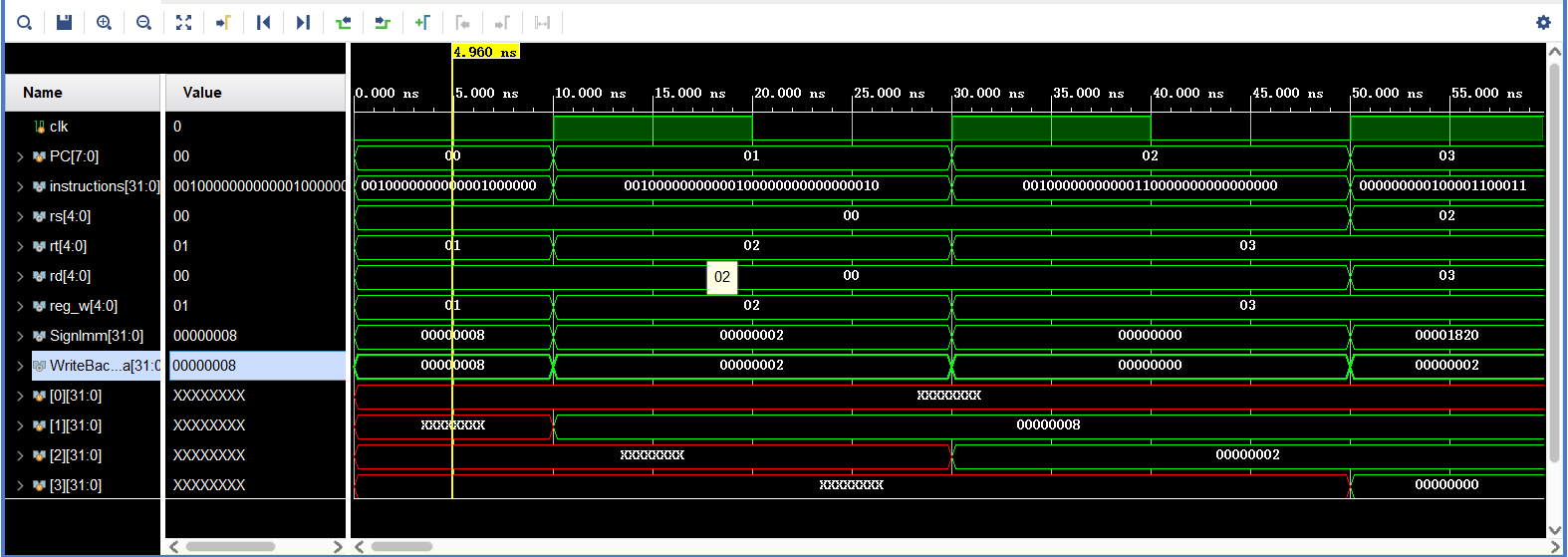
Task: Zoom in on the waveform
Action: coord(104,22)
